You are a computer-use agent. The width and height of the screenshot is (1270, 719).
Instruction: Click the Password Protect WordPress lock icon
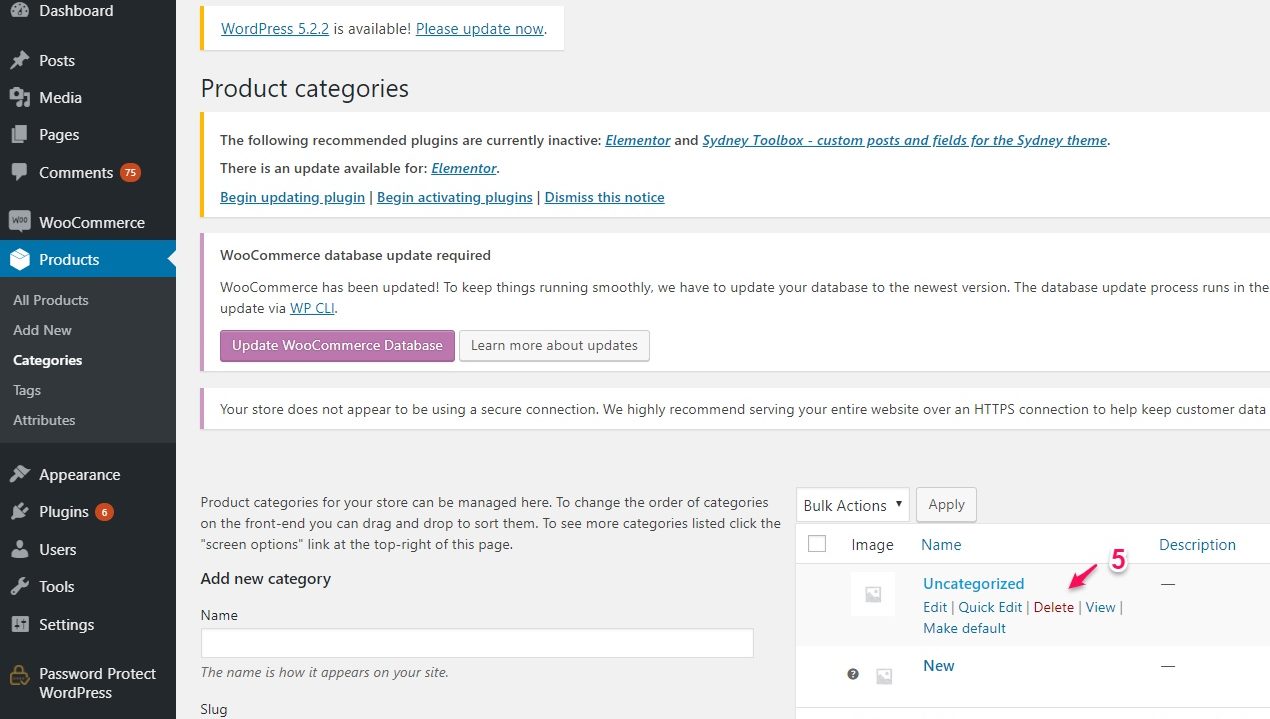pyautogui.click(x=19, y=674)
